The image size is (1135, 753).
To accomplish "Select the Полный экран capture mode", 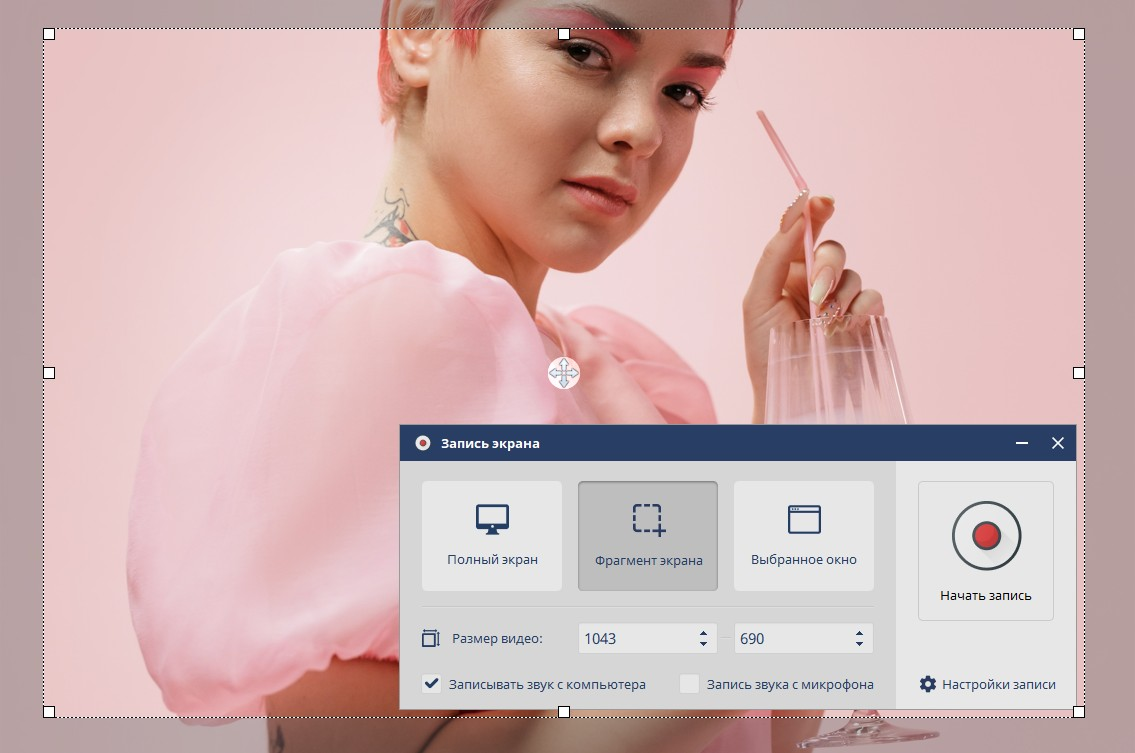I will point(492,535).
